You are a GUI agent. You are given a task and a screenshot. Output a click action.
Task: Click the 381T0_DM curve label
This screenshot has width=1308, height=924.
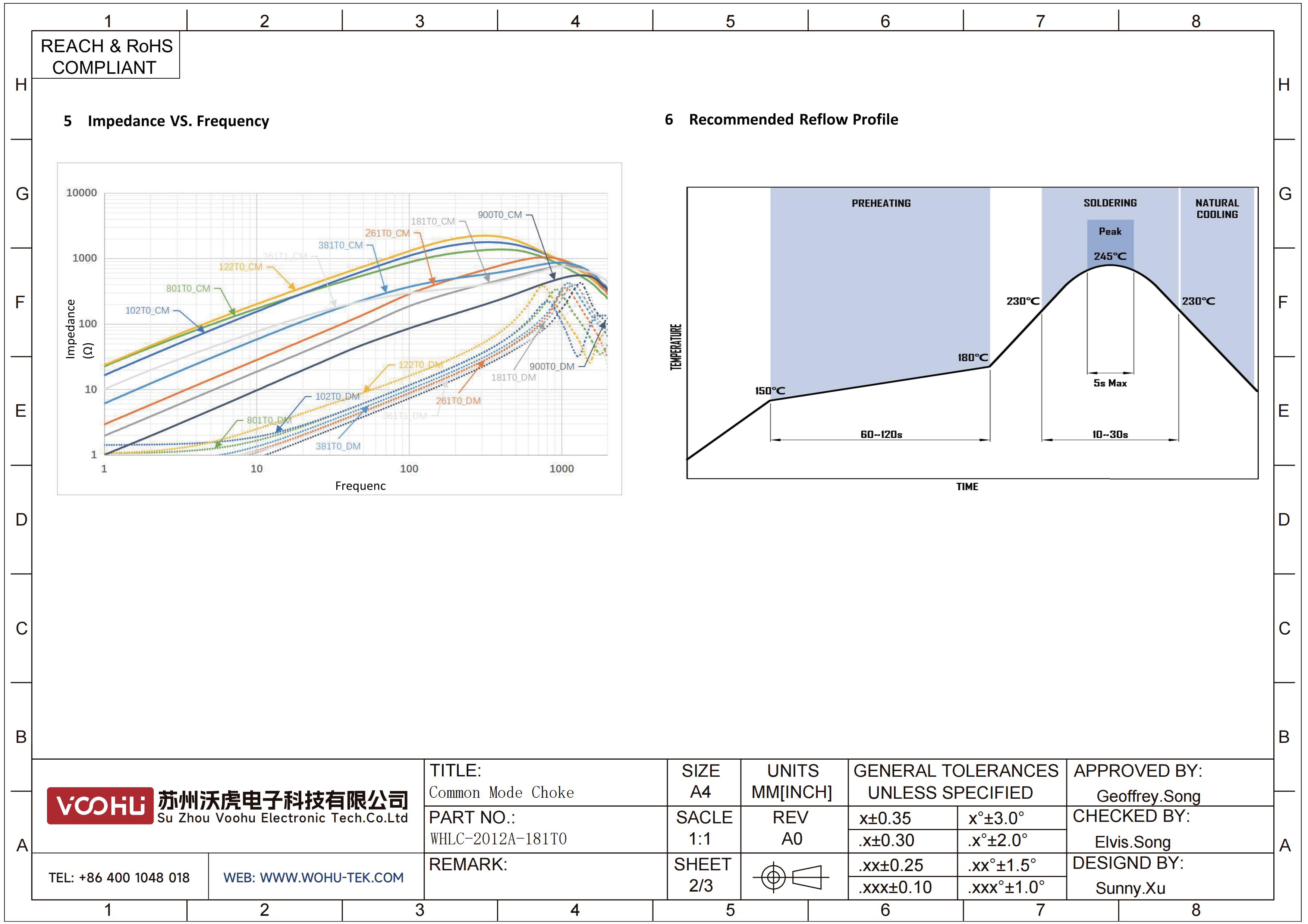coord(339,446)
